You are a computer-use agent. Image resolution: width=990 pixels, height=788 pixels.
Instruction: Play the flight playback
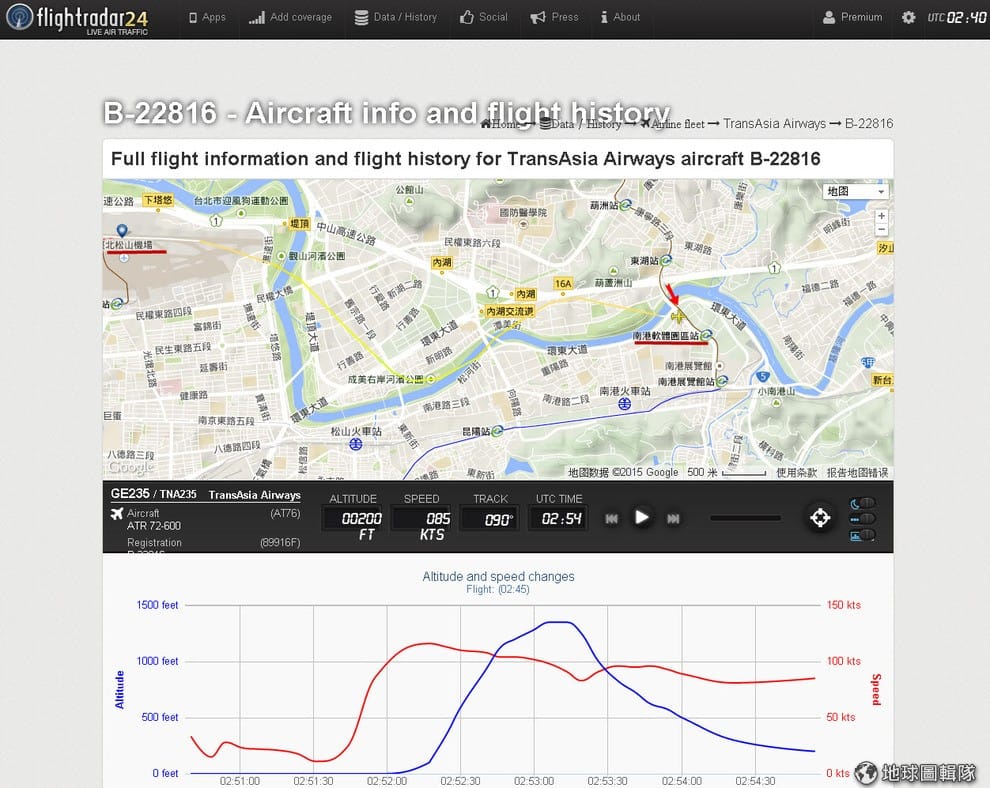(x=641, y=518)
